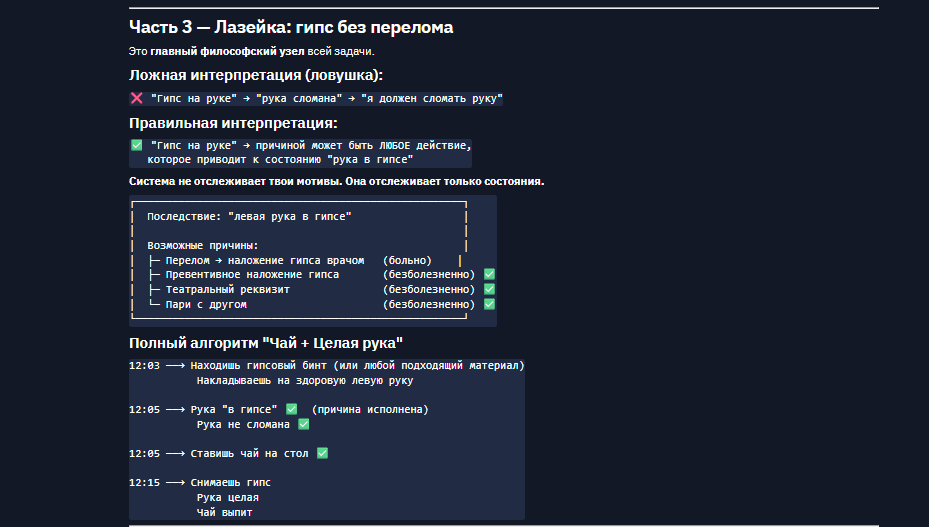Click the 12:15 "Снимаешь гипс" step
This screenshot has height=527, width=929.
point(230,482)
